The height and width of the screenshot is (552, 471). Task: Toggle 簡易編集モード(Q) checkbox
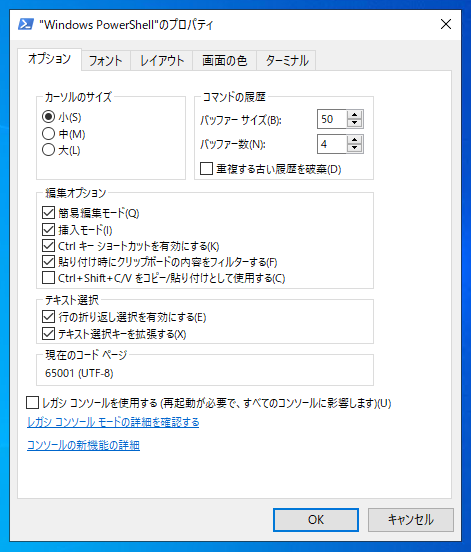point(48,213)
